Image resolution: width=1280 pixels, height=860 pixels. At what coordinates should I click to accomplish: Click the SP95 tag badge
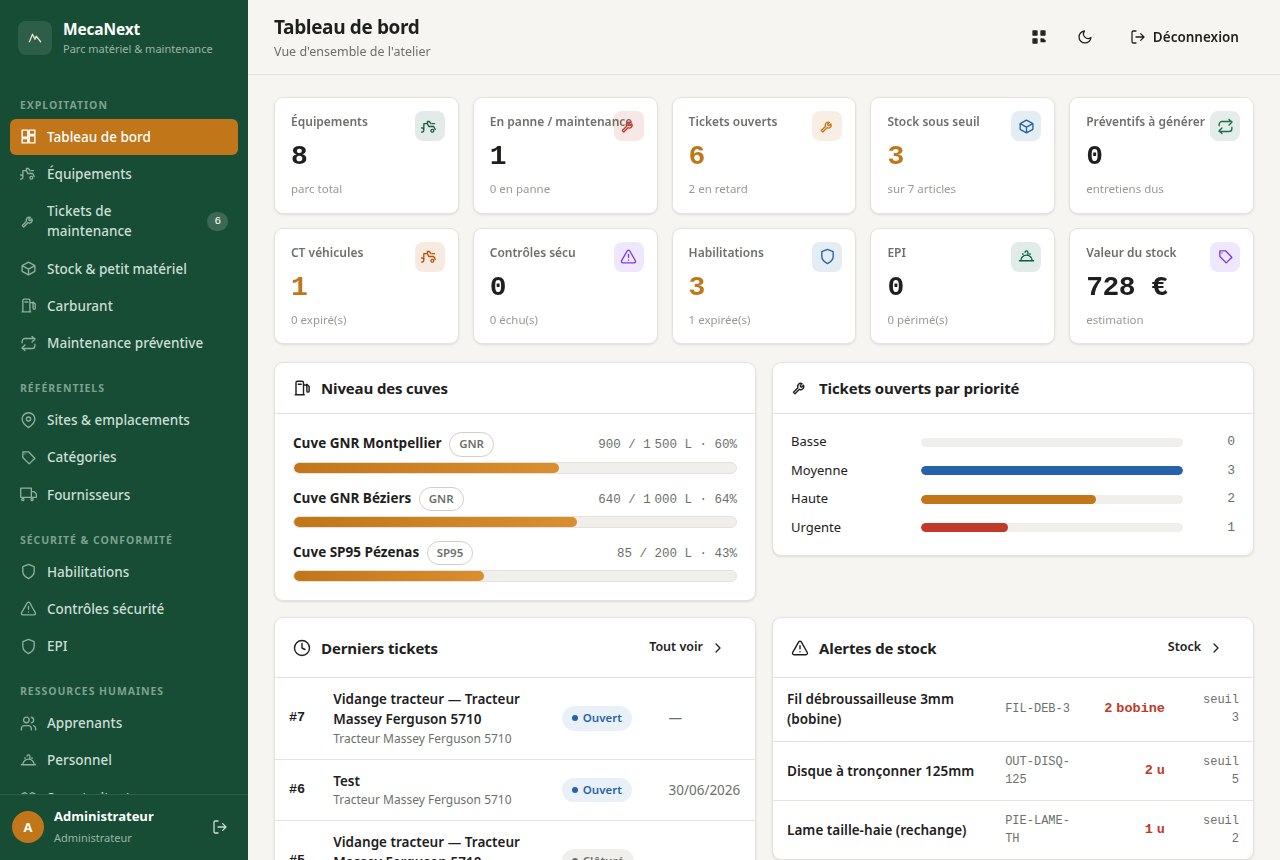tap(450, 553)
